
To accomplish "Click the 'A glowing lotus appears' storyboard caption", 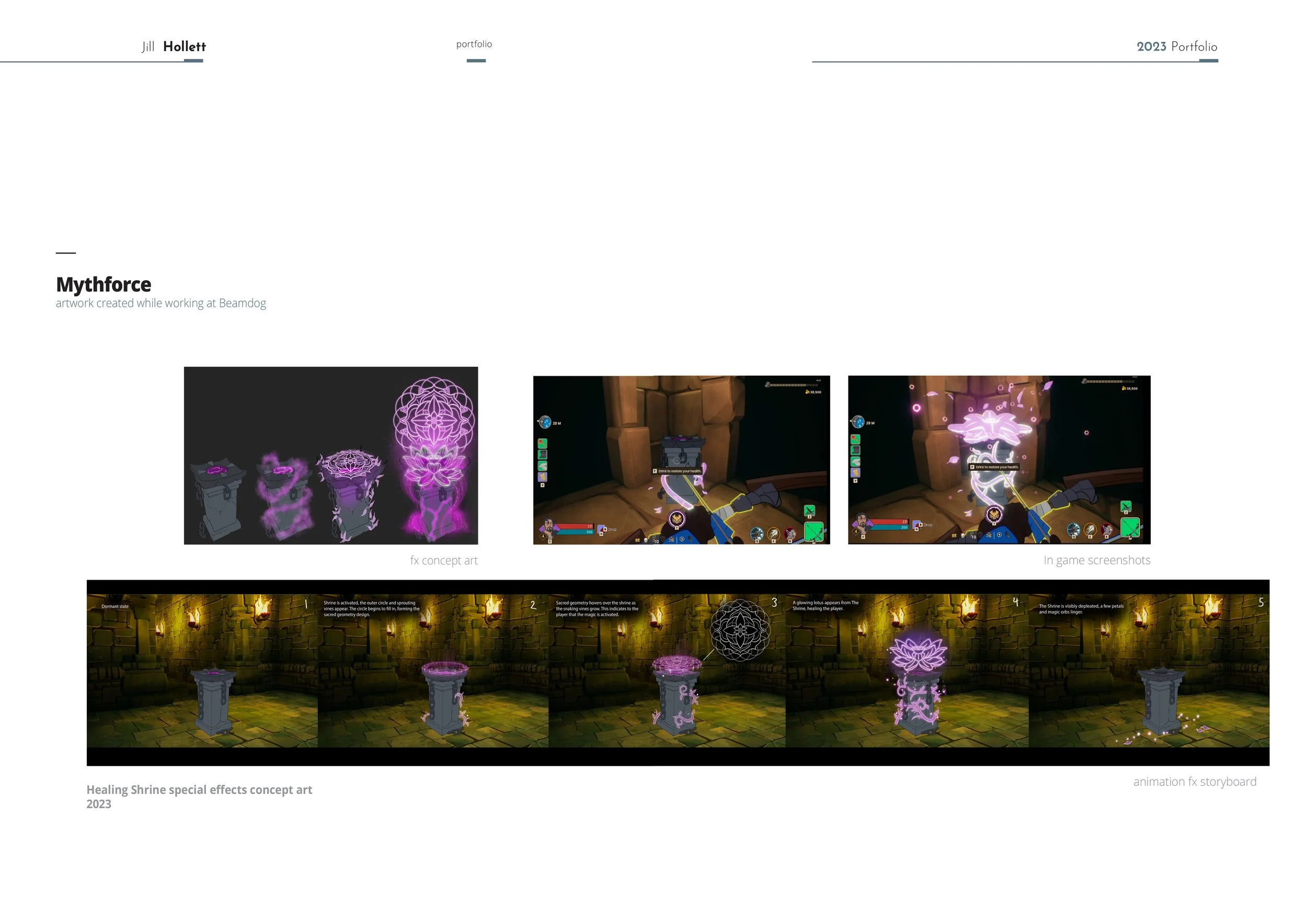I will click(x=826, y=605).
